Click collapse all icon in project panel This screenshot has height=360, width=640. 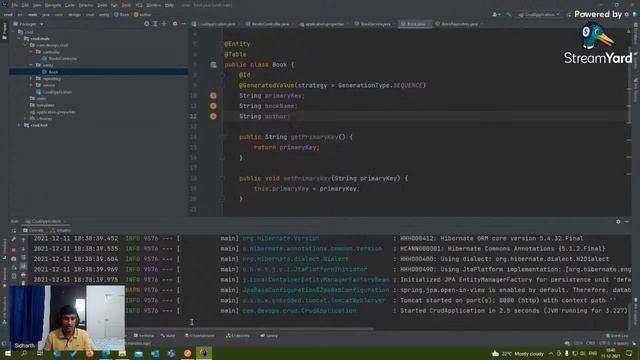point(164,24)
